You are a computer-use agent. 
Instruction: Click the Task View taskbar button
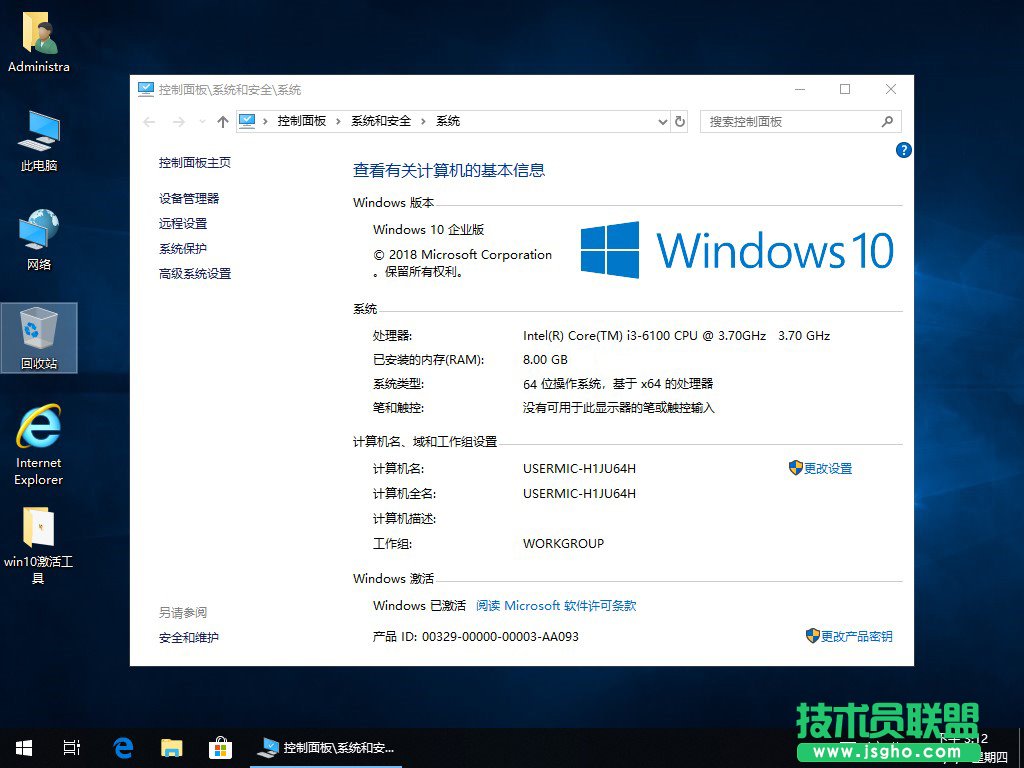tap(72, 747)
